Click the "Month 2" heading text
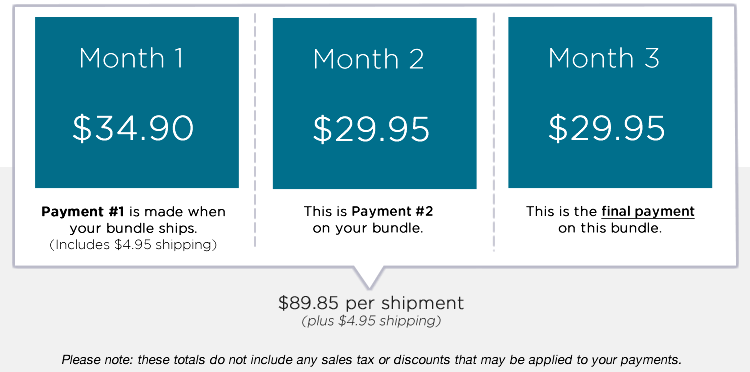 pos(368,59)
